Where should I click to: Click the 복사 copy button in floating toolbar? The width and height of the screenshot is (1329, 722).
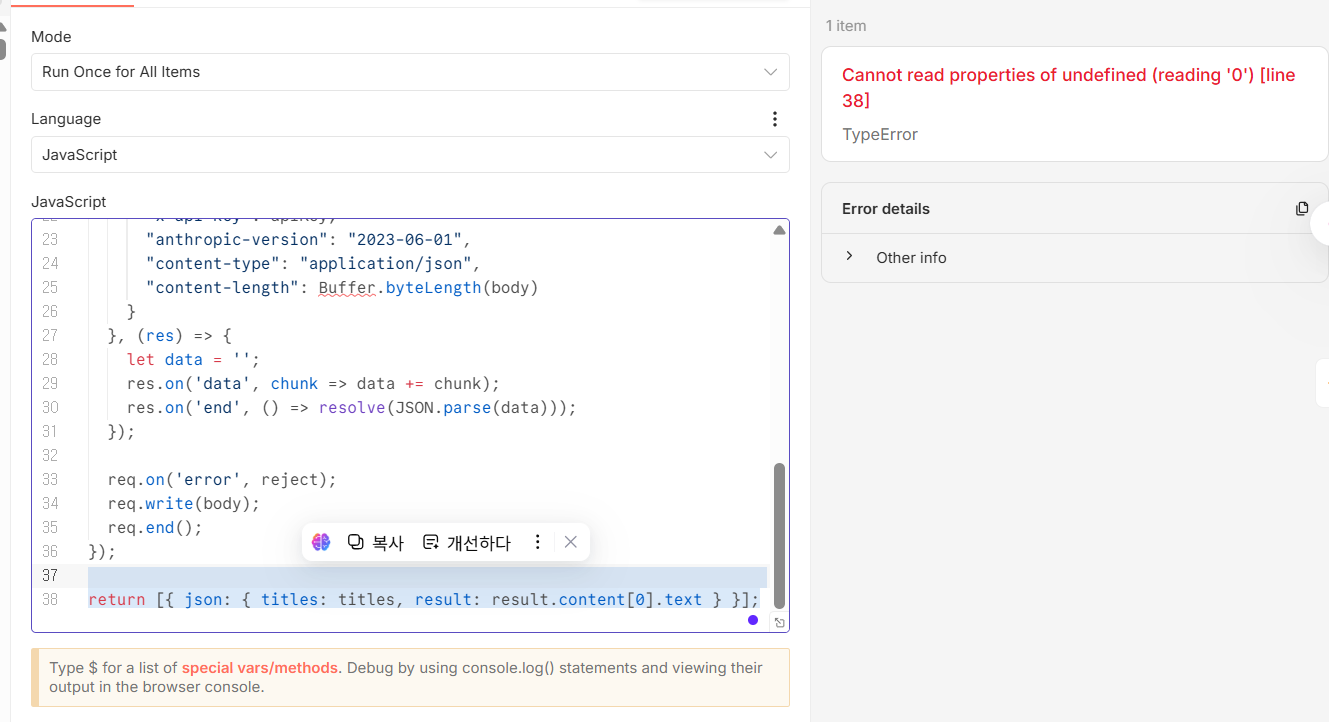pos(376,542)
